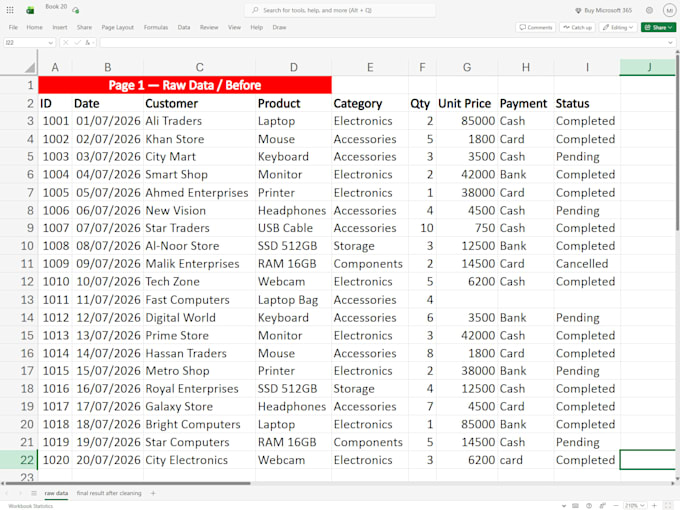Switch to the raw data sheet tab
This screenshot has height=510, width=680.
(x=56, y=493)
